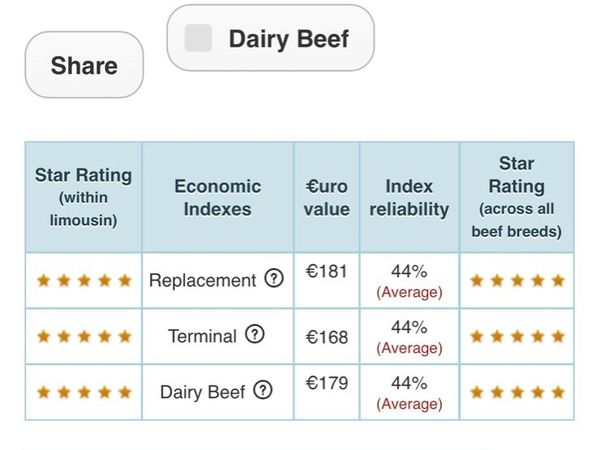
Task: Click within-limousin stars in Terminal row
Action: tap(84, 337)
